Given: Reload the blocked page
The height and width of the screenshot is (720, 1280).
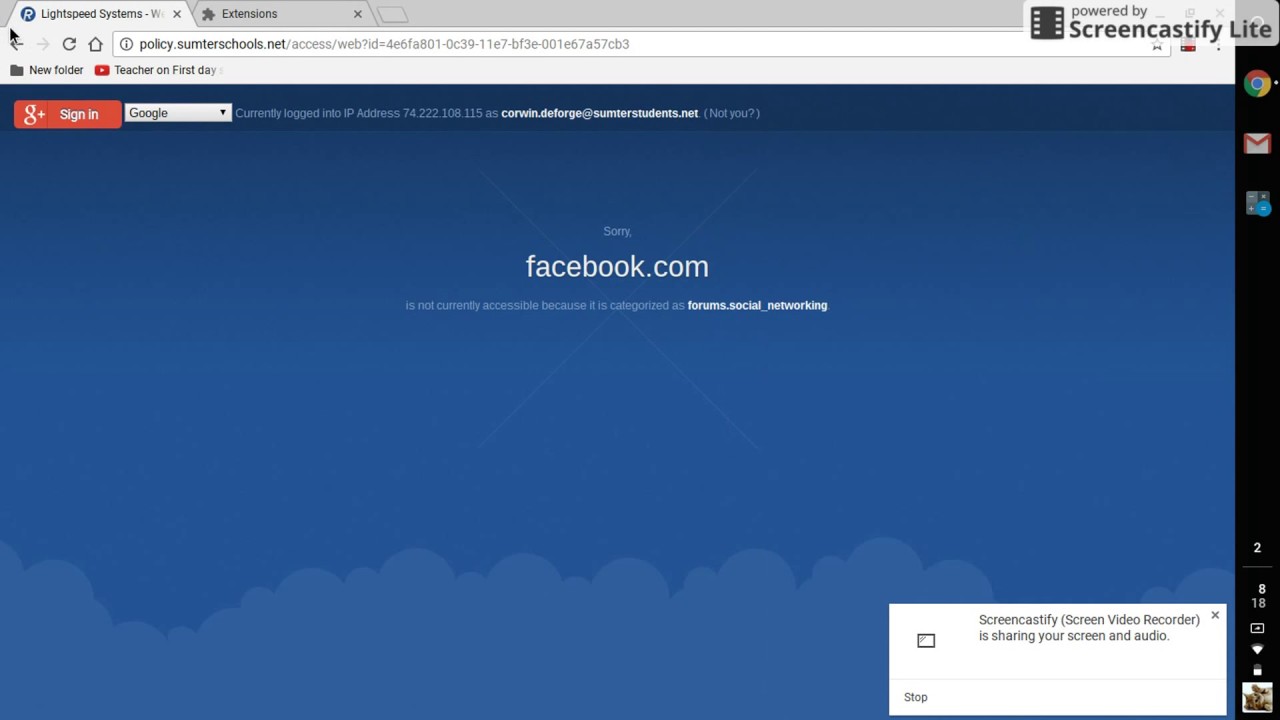Looking at the screenshot, I should (x=69, y=44).
